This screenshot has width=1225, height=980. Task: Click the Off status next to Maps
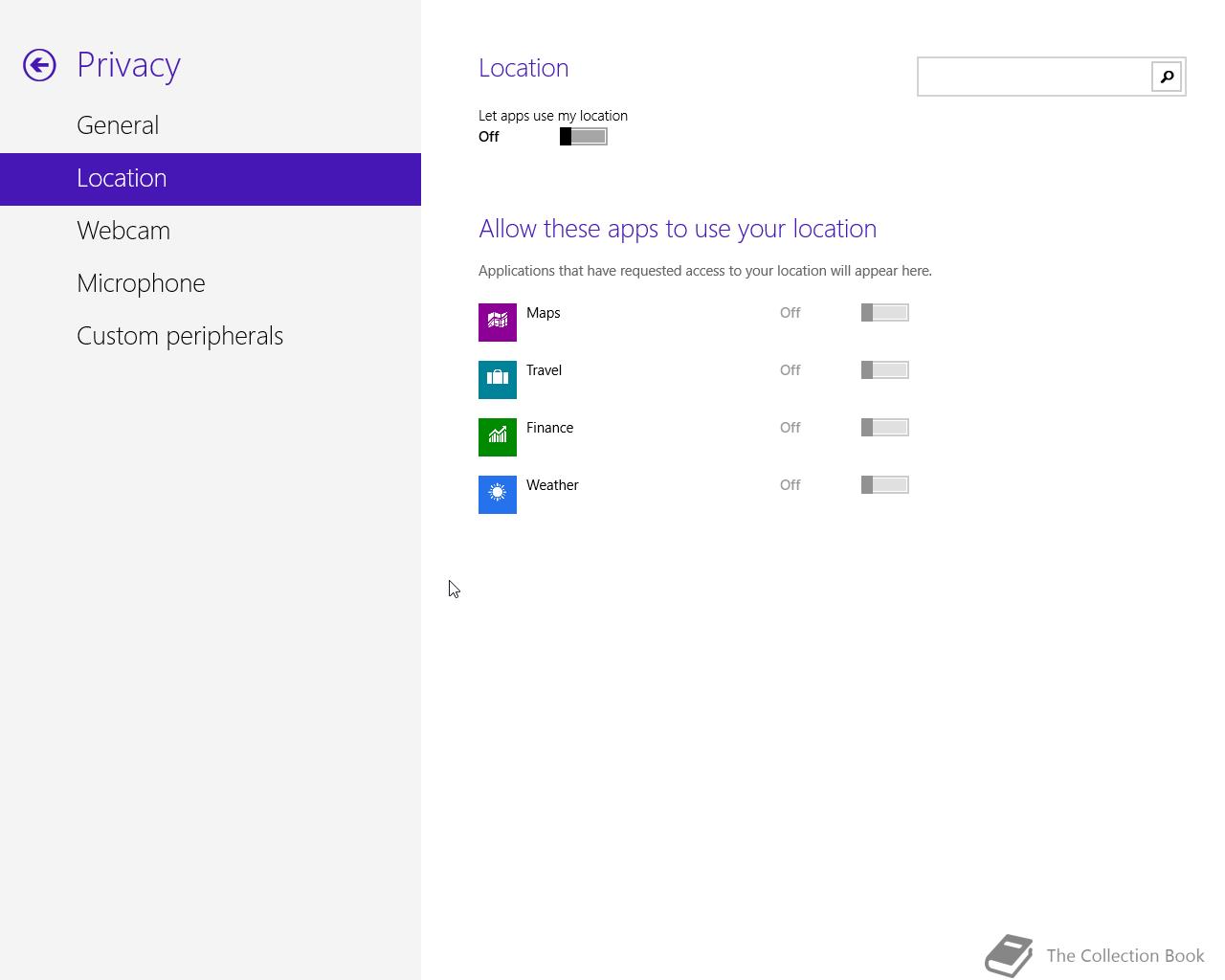point(790,313)
